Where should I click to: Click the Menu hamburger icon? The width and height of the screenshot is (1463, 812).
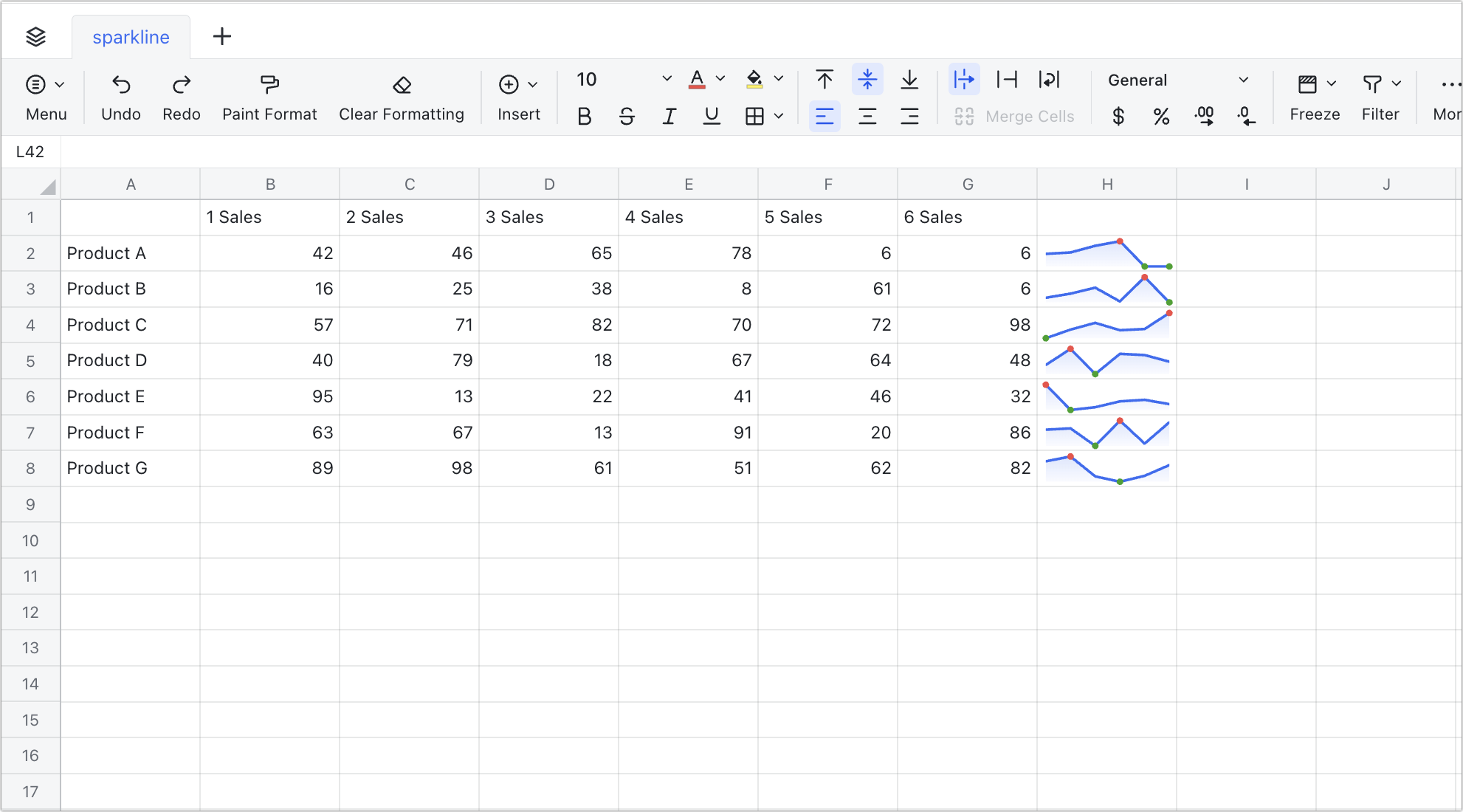point(35,84)
